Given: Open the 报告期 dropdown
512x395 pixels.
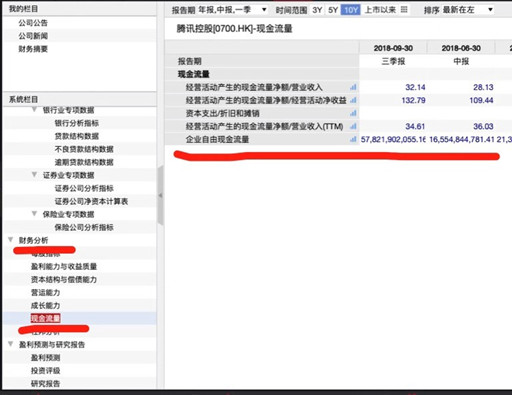Looking at the screenshot, I should point(233,10).
